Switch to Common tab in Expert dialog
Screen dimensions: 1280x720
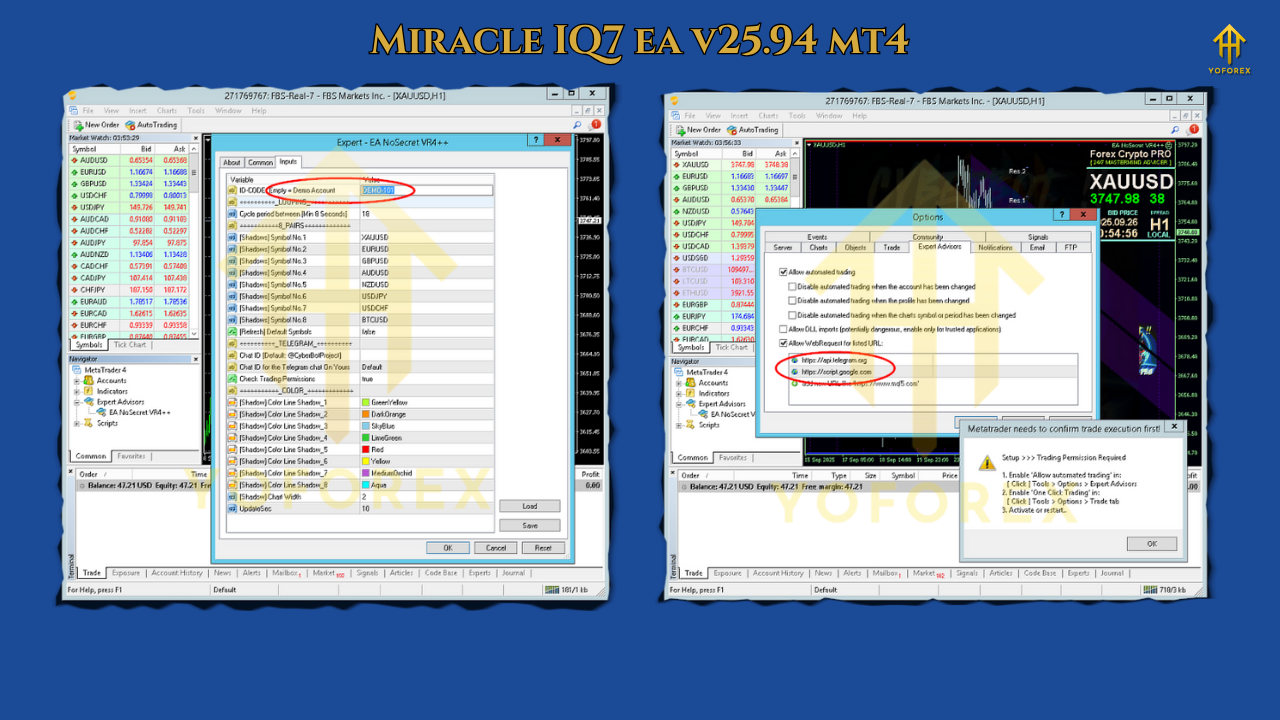click(260, 162)
